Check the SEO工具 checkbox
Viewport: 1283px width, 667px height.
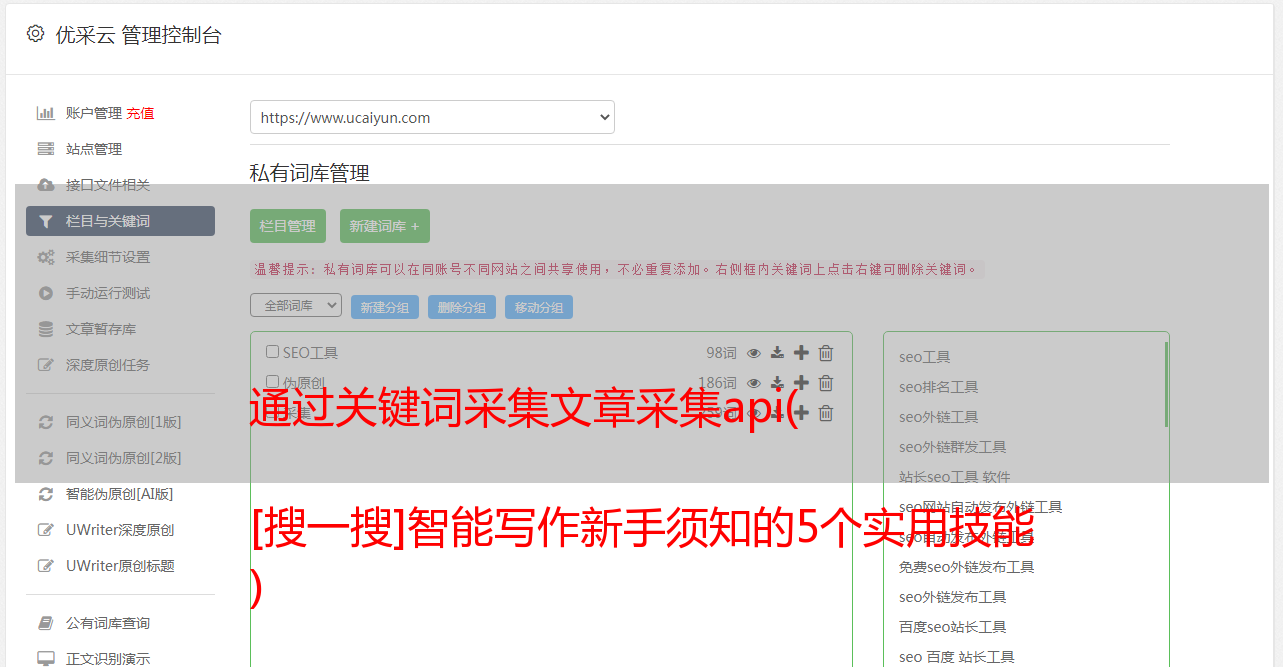pyautogui.click(x=272, y=352)
